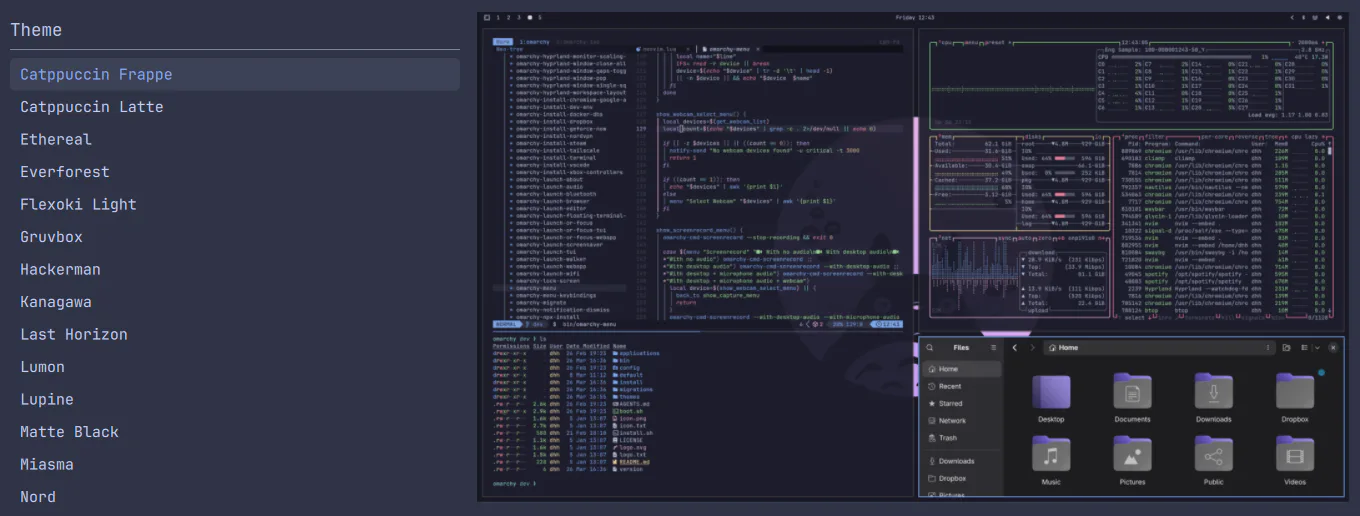The height and width of the screenshot is (516, 1360).
Task: Expand view options chevron in Files
Action: point(1316,348)
